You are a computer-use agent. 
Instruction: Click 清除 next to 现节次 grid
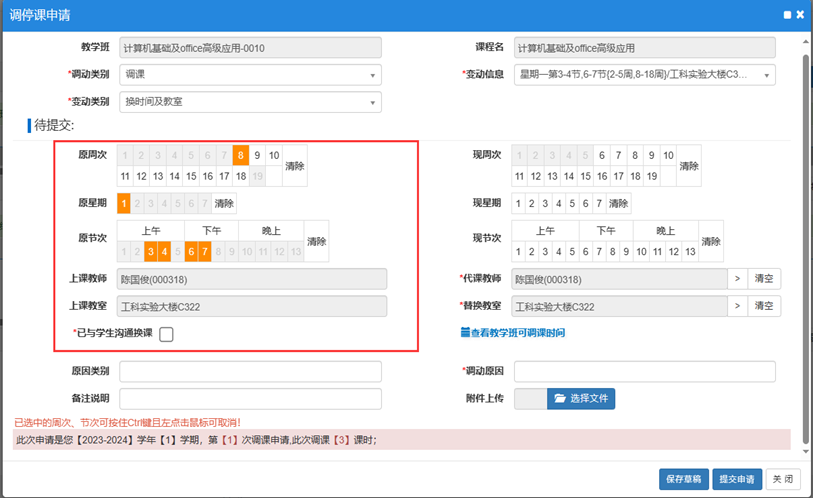[x=711, y=242]
